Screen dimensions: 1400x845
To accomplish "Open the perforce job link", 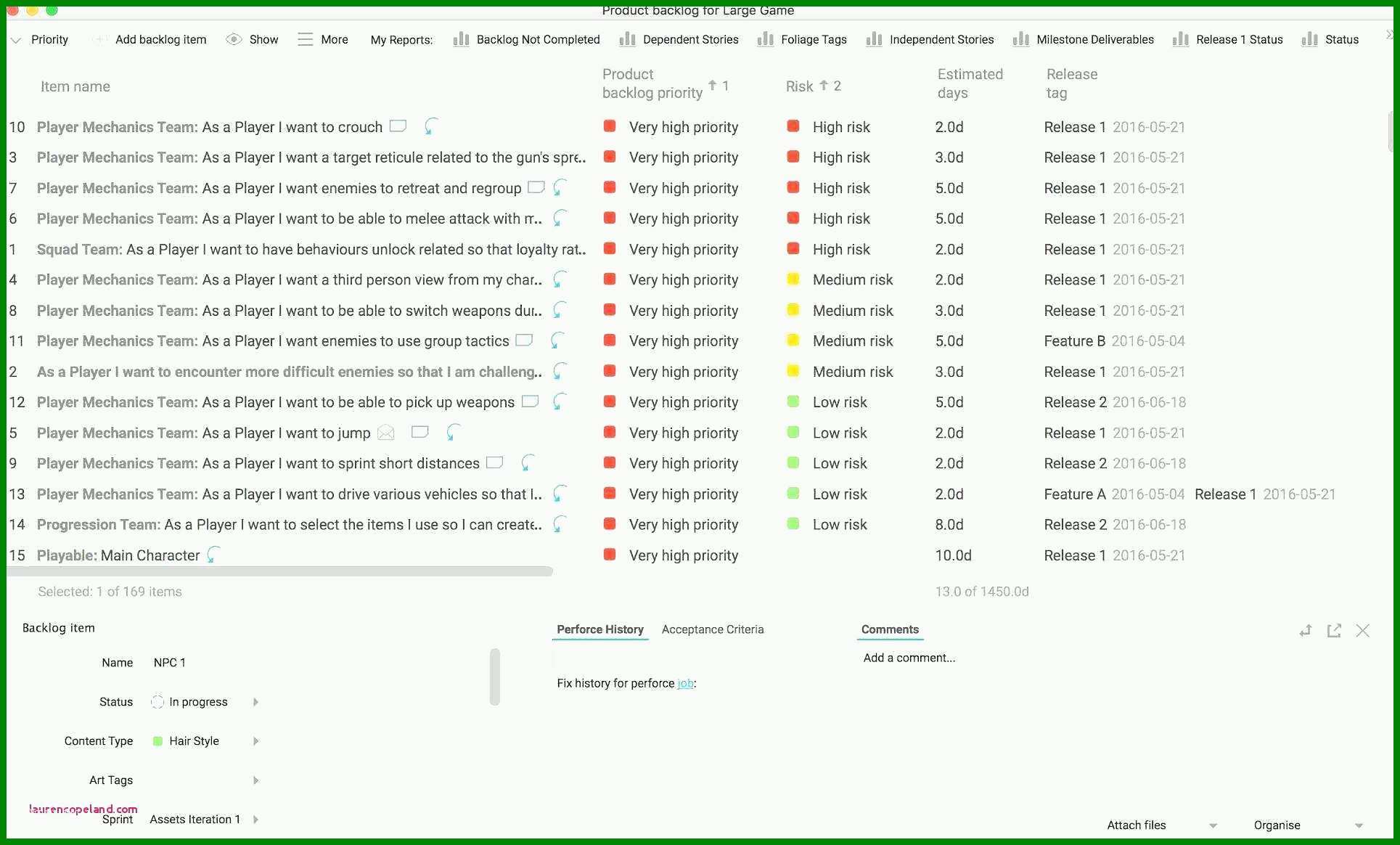I will (685, 683).
